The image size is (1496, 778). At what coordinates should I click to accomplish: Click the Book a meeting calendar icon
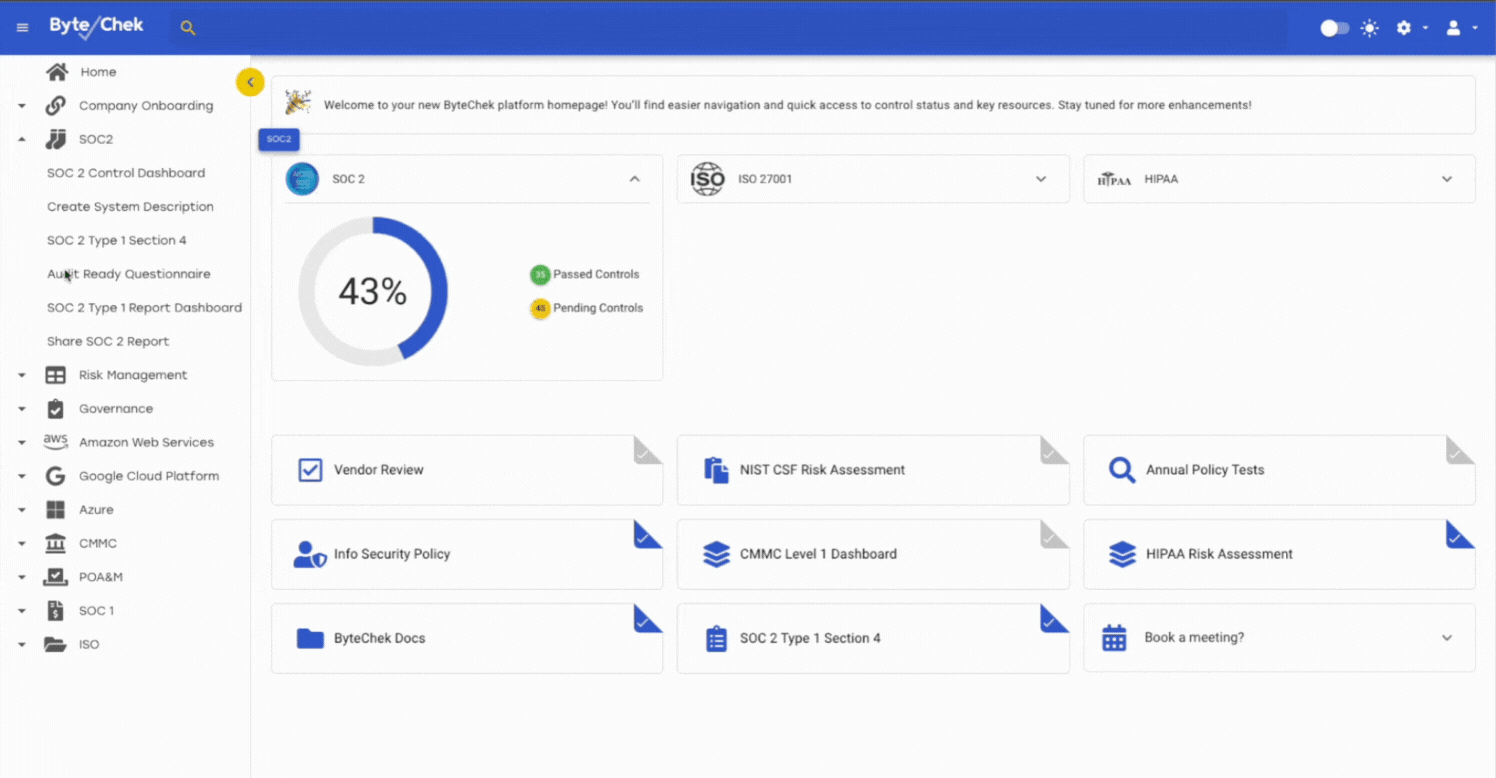pyautogui.click(x=1114, y=638)
